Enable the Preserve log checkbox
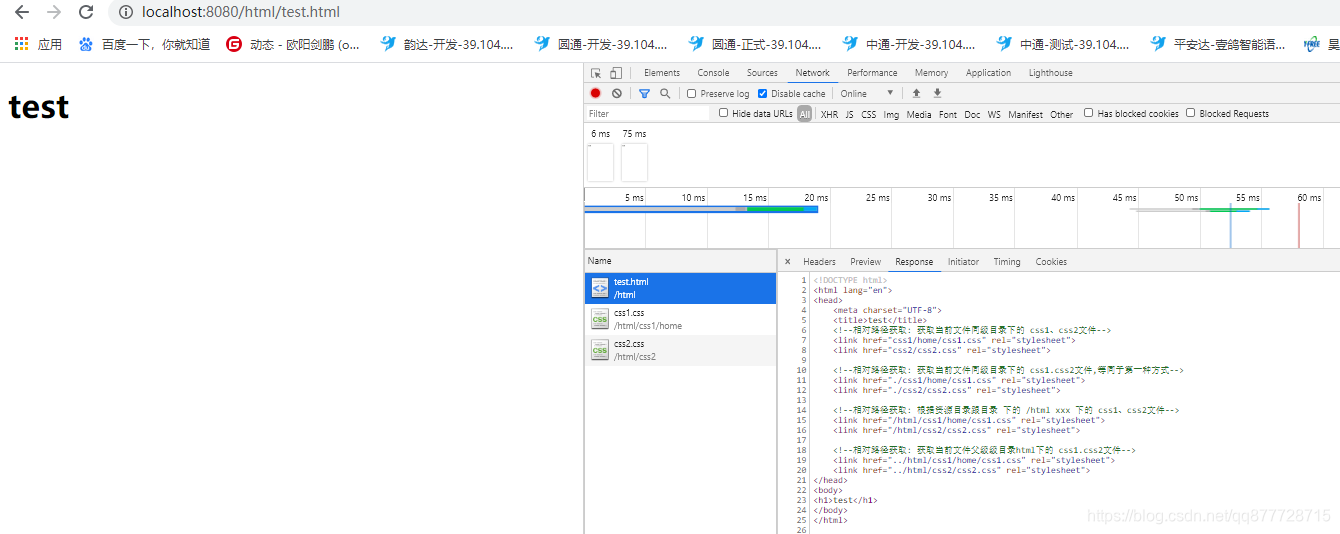Viewport: 1340px width, 534px height. [x=692, y=93]
